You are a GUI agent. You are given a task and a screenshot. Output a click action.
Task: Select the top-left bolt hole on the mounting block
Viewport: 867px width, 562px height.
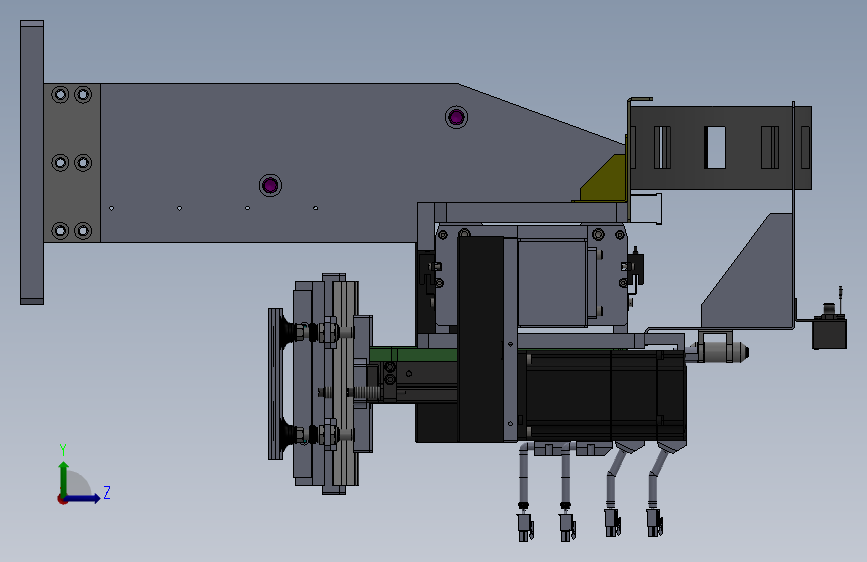(x=60, y=95)
